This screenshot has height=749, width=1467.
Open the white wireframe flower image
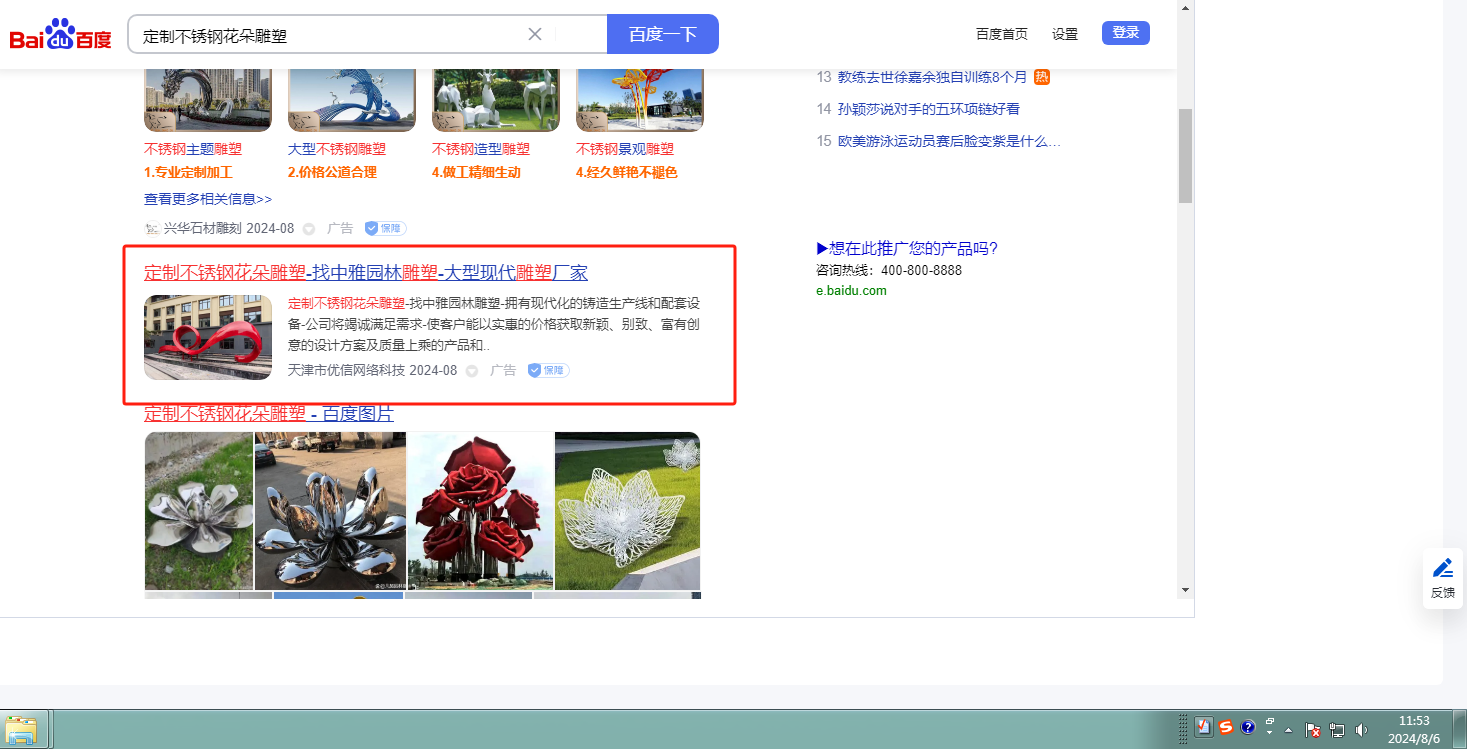pos(628,511)
